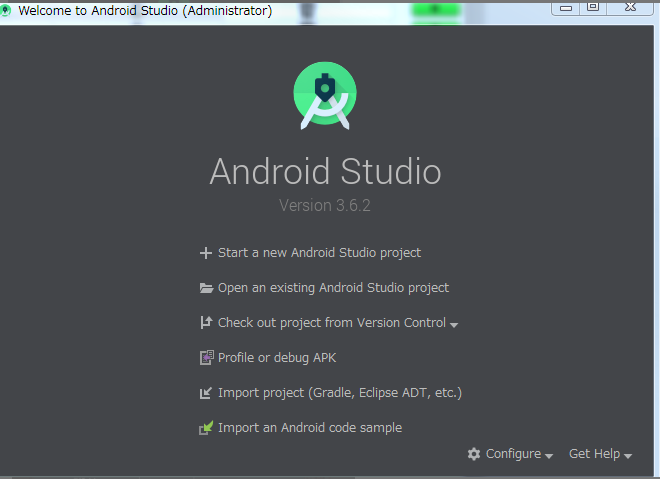Viewport: 660px width, 479px height.
Task: Select Import project (Gradle, Eclipse ADT, etc.)
Action: coord(340,393)
